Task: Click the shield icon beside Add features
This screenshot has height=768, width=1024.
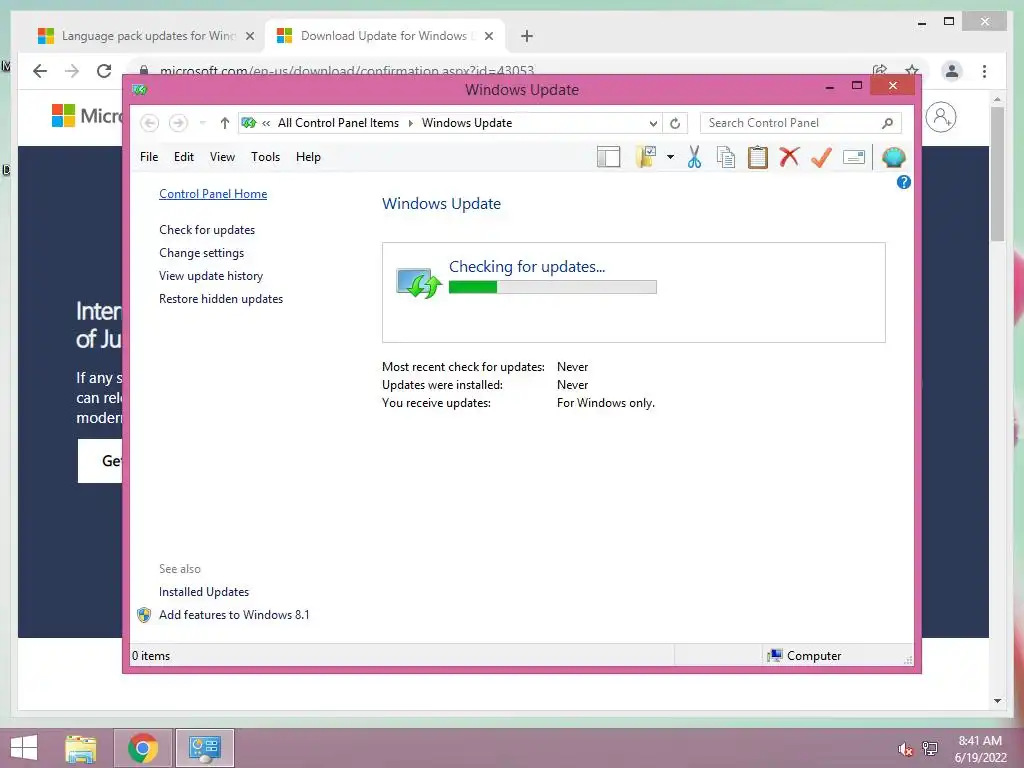Action: point(144,615)
